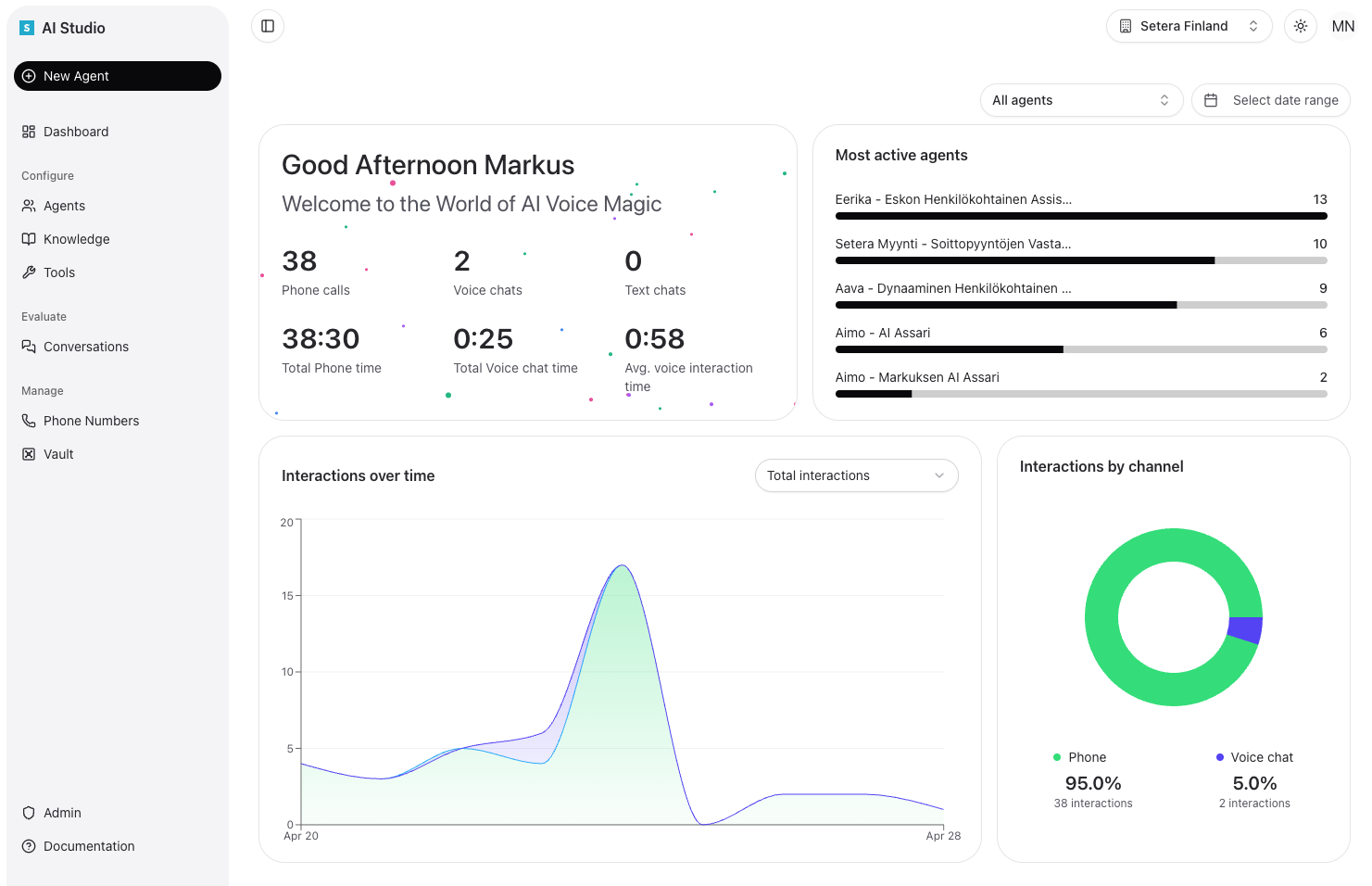Click the New Agent button
The image size is (1372, 886).
[118, 76]
